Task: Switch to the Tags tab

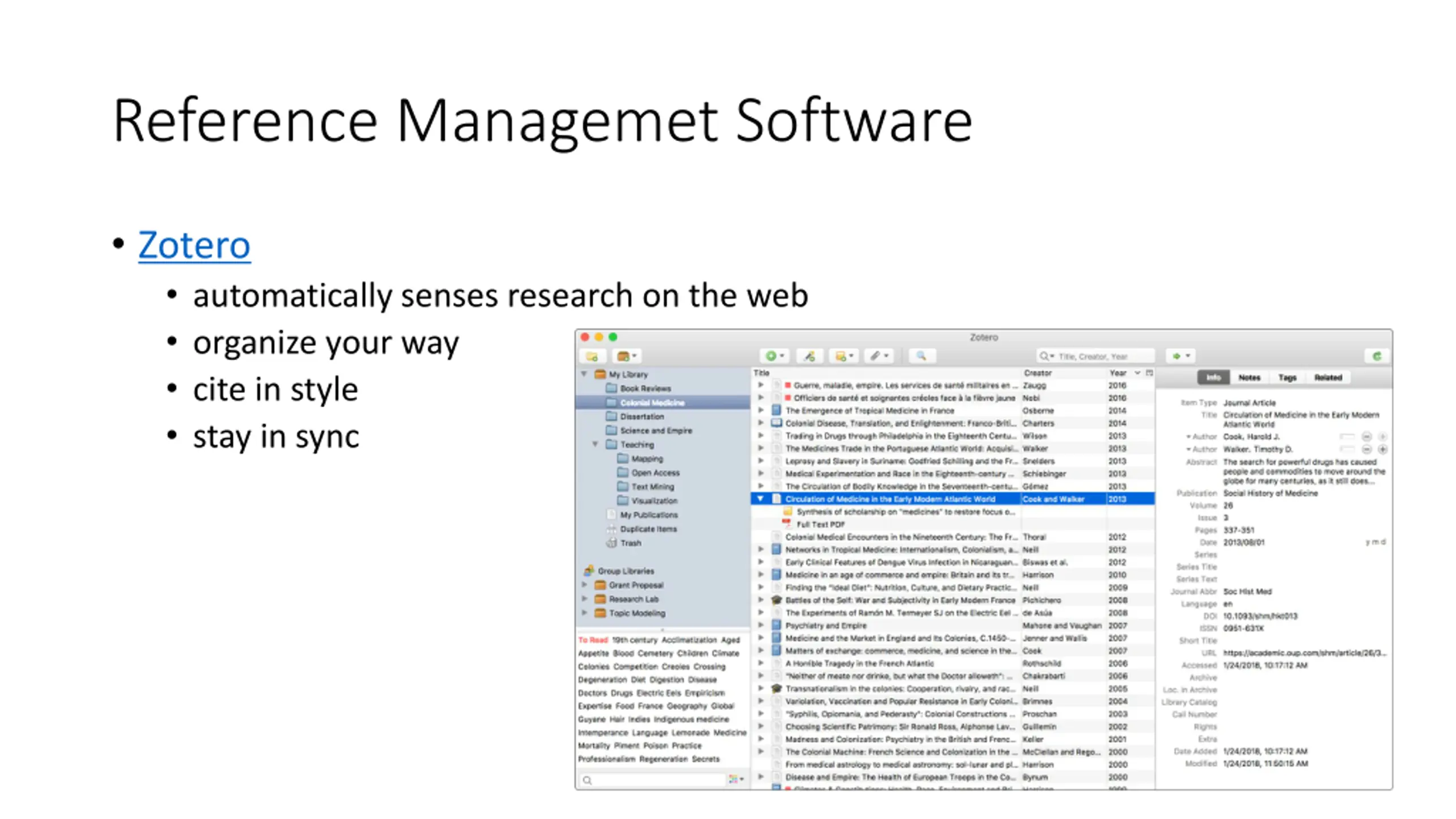Action: (1287, 378)
